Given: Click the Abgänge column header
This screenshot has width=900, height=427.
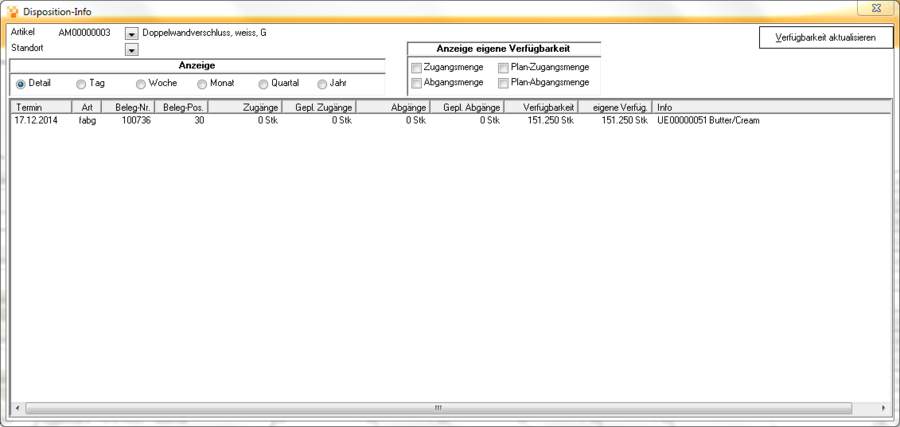Looking at the screenshot, I should click(x=393, y=107).
